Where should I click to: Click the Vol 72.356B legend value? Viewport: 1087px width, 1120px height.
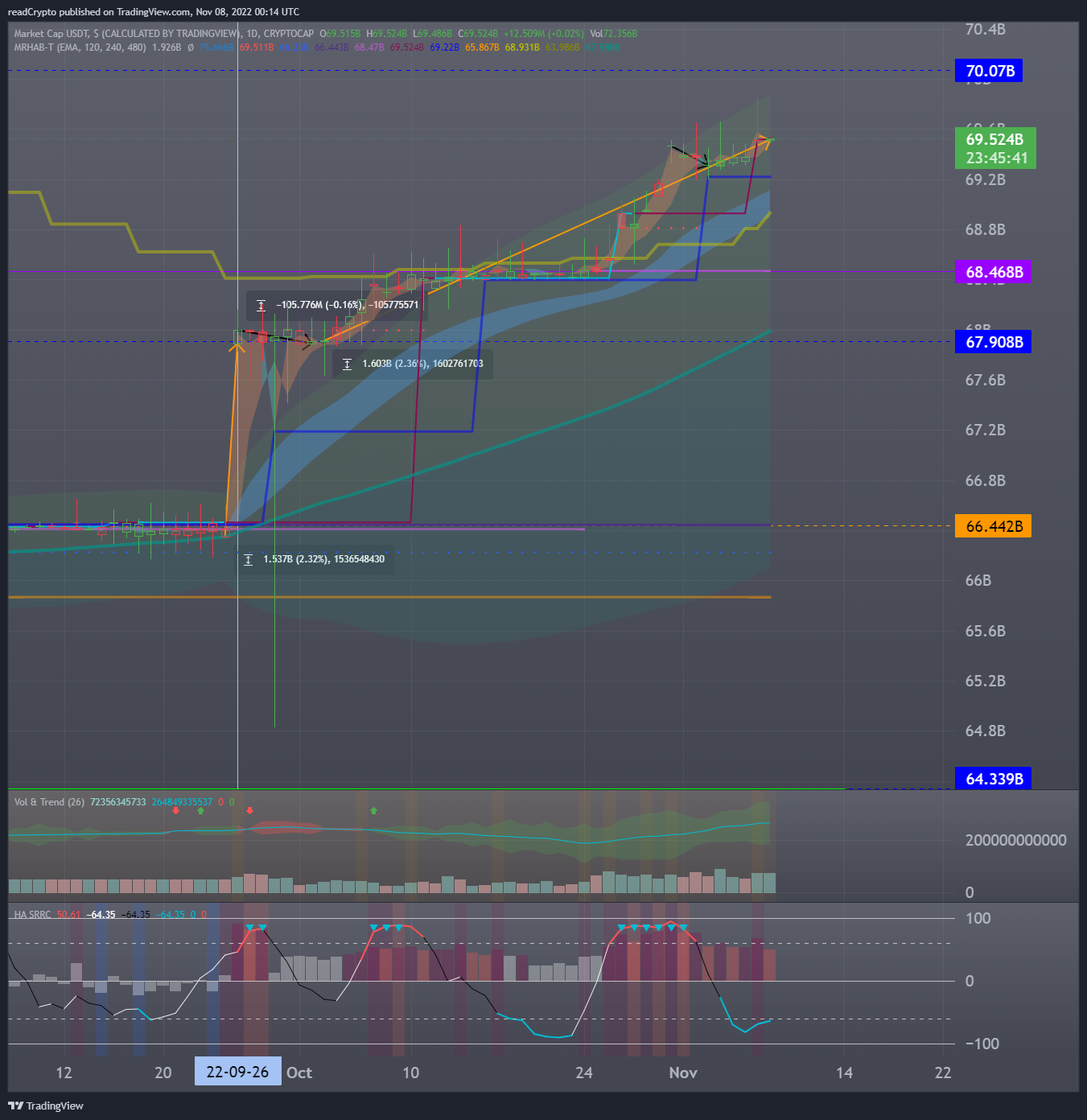(614, 34)
